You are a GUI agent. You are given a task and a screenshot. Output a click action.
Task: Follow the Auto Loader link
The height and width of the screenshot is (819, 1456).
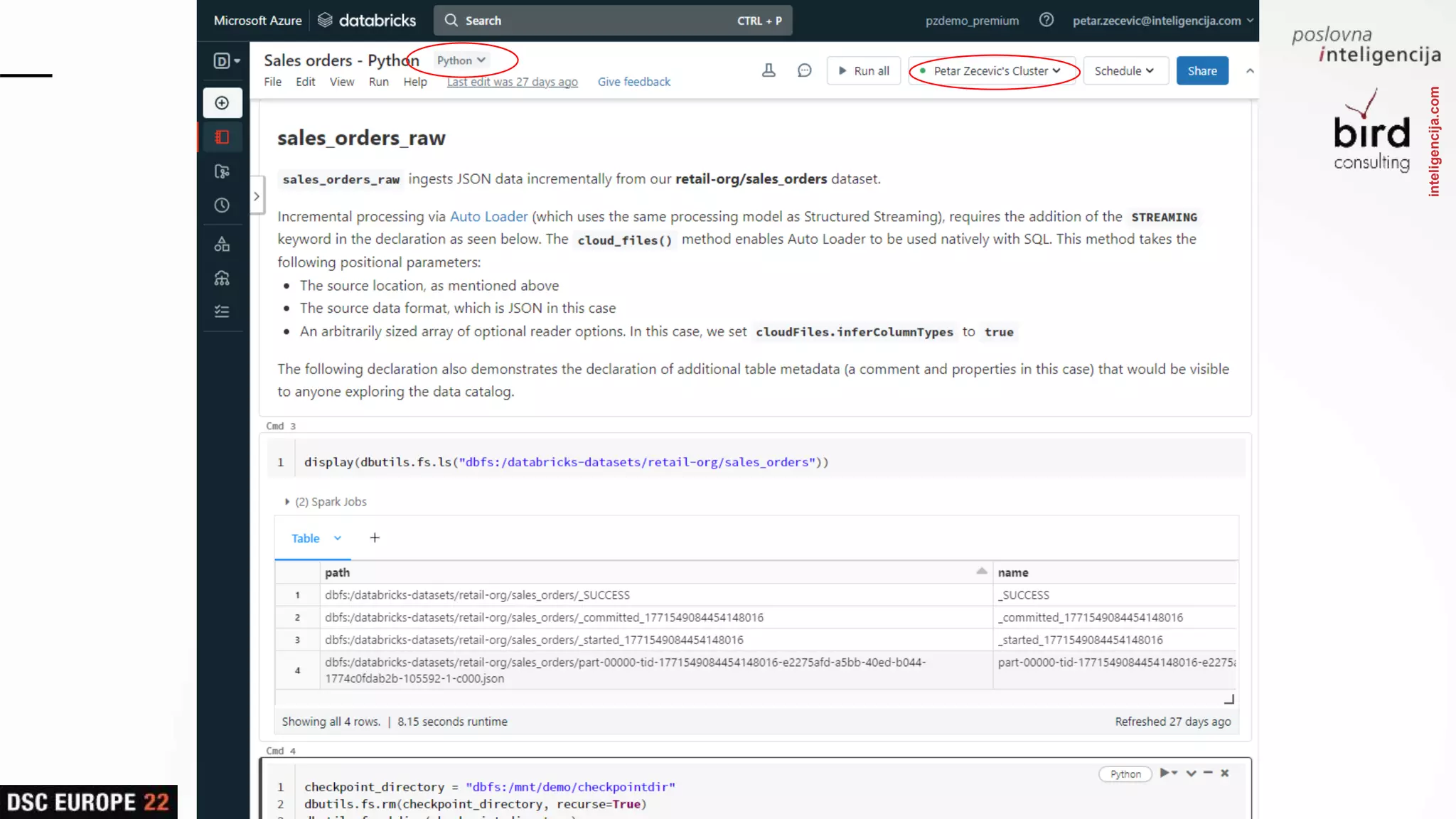(x=488, y=217)
